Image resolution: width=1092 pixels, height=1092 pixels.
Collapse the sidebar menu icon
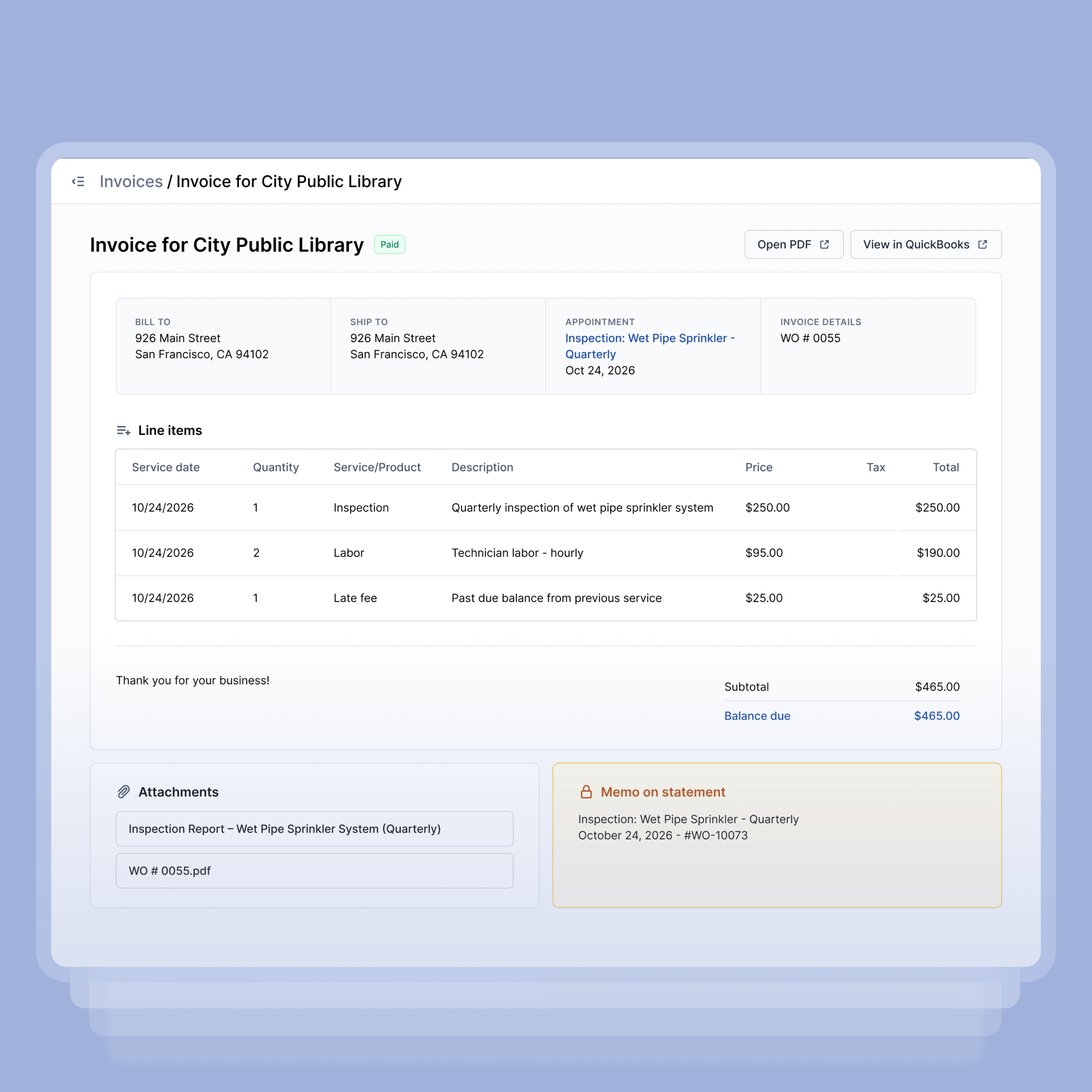click(x=78, y=182)
